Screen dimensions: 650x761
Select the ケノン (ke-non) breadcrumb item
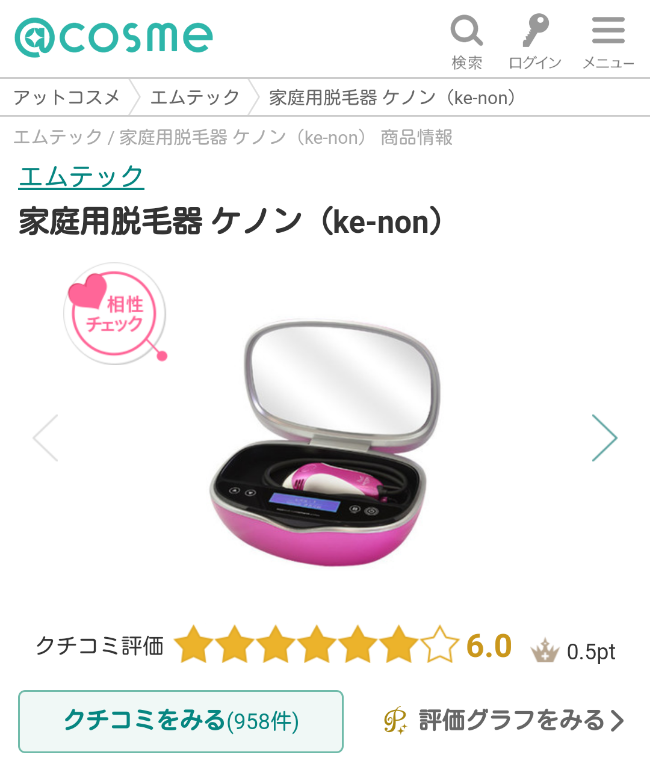coord(392,97)
